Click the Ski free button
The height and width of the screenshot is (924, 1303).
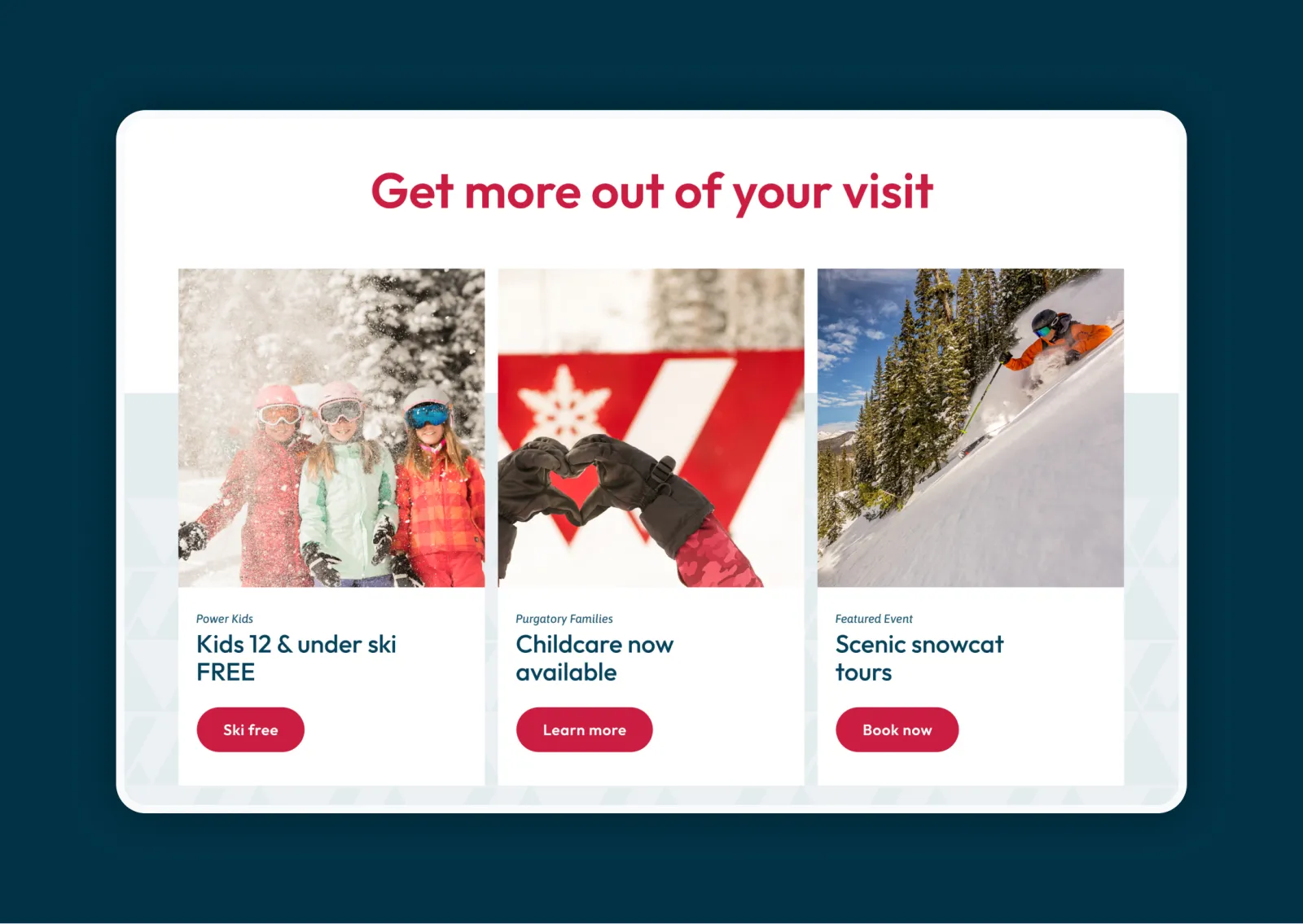click(250, 729)
